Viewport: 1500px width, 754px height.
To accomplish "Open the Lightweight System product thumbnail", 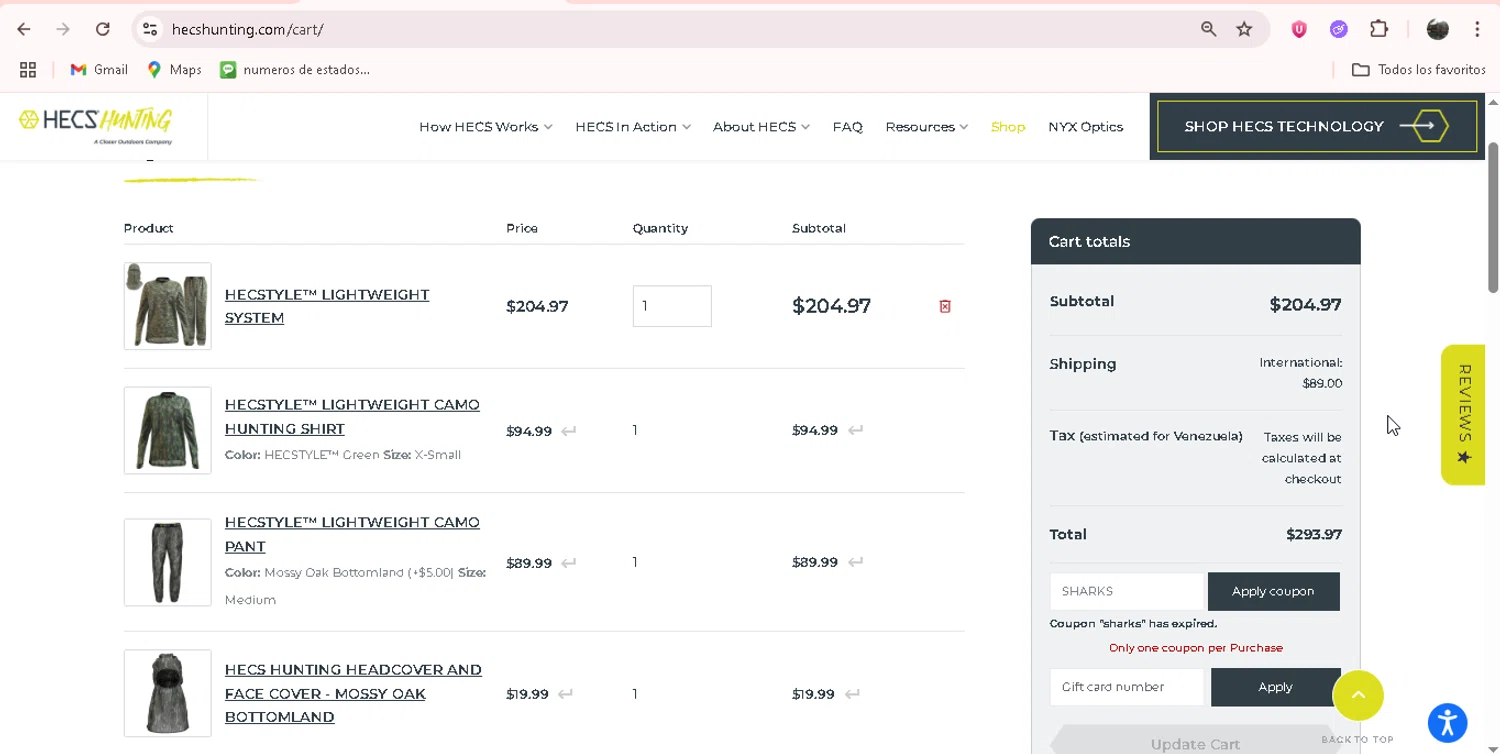I will (167, 306).
